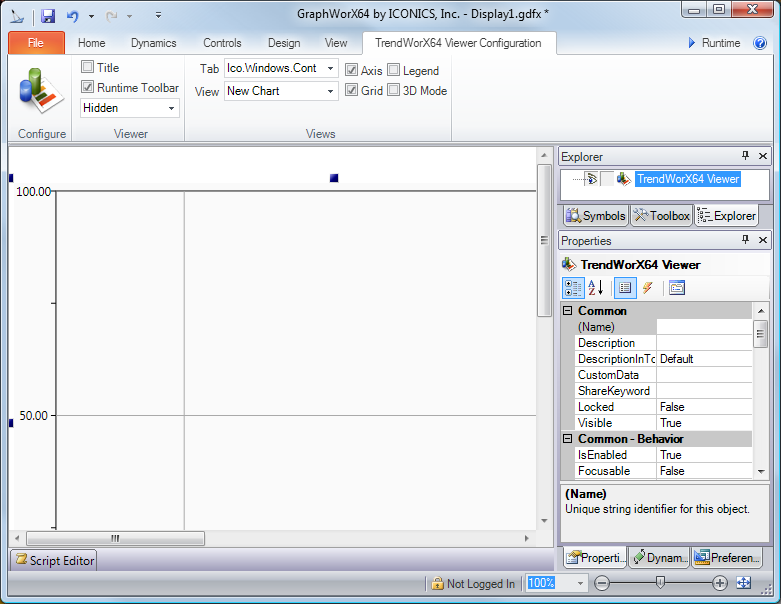Collapse the Common property category
This screenshot has width=781, height=604.
point(567,311)
